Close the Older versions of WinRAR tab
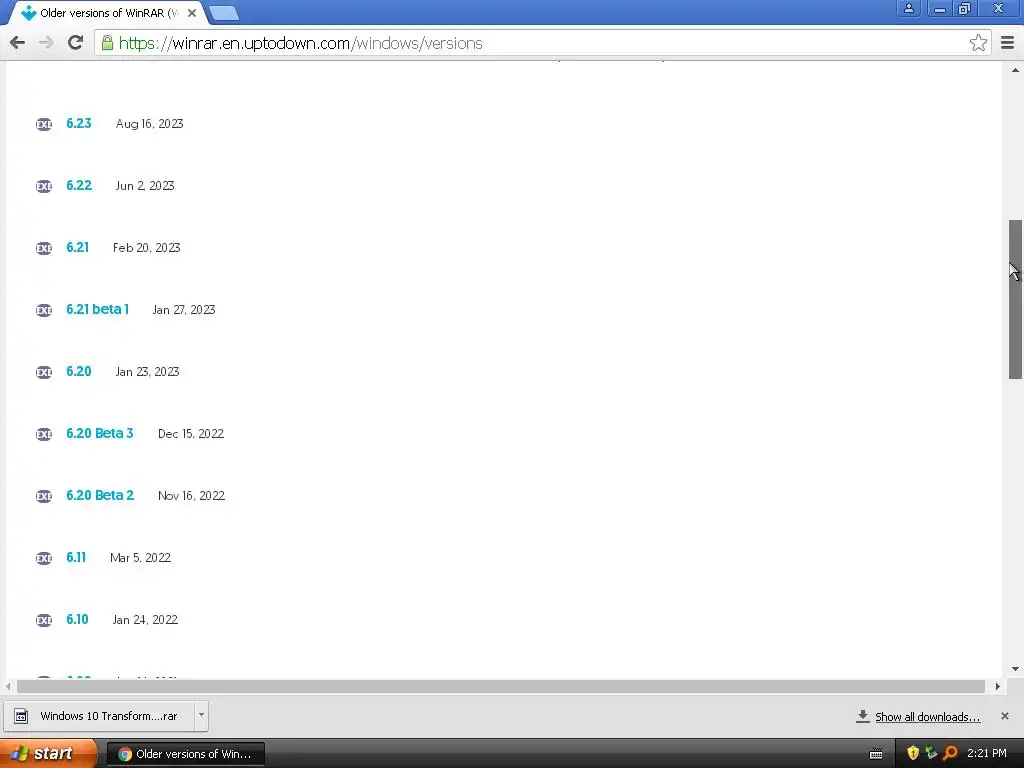This screenshot has width=1024, height=768. coord(192,12)
